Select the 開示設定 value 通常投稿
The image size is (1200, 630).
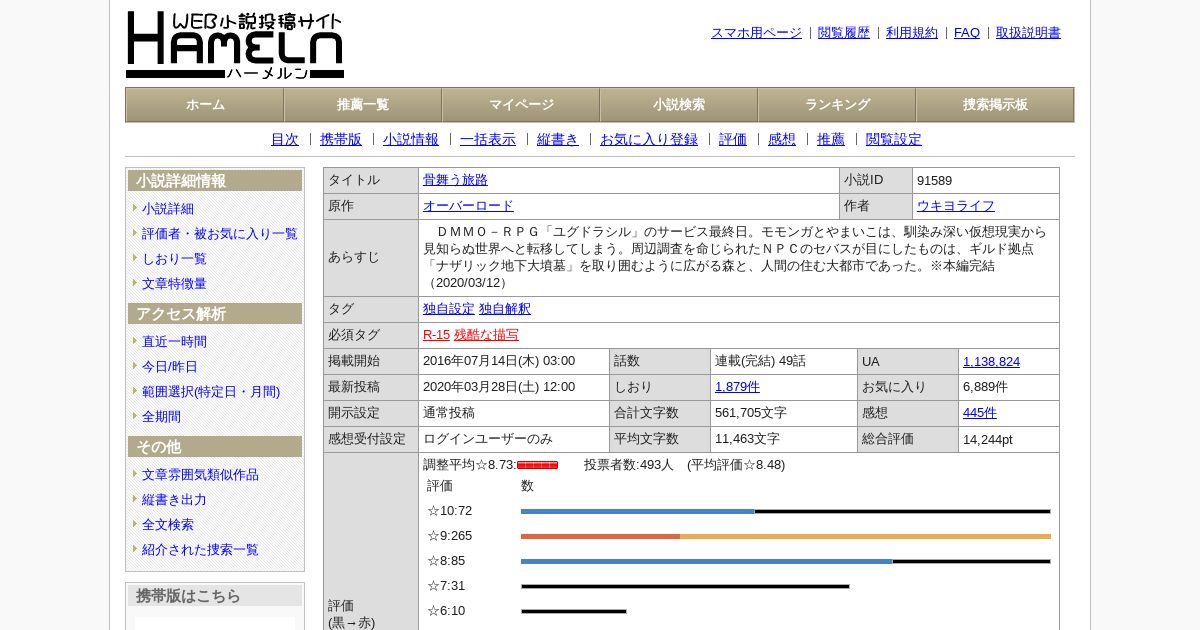pos(449,413)
